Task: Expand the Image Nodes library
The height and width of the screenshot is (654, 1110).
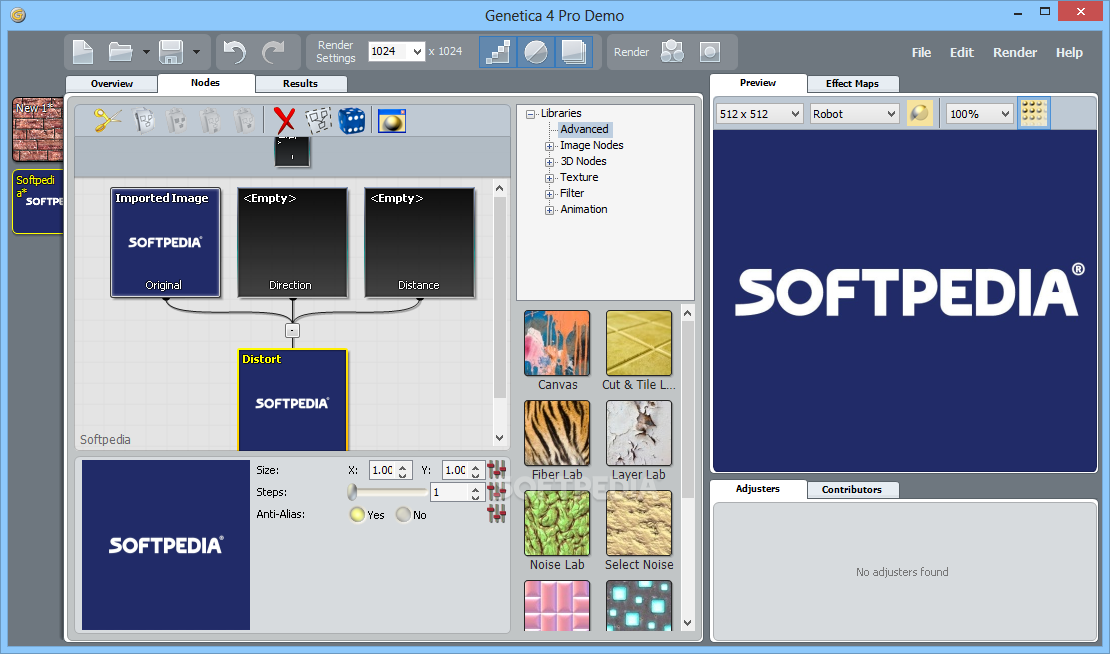Action: pos(549,146)
